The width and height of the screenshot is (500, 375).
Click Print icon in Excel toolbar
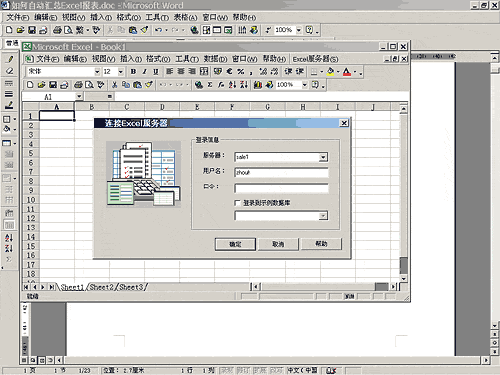click(x=78, y=85)
